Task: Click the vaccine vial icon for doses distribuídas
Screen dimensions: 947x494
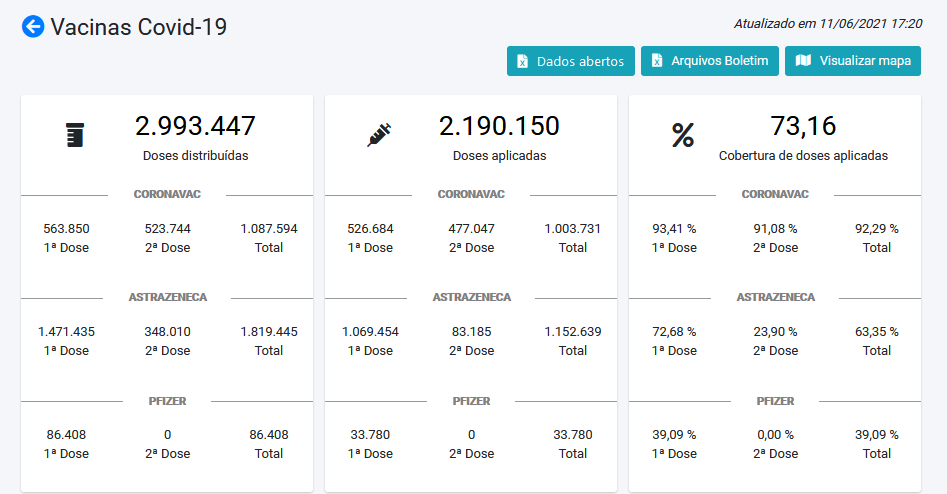Action: click(75, 135)
